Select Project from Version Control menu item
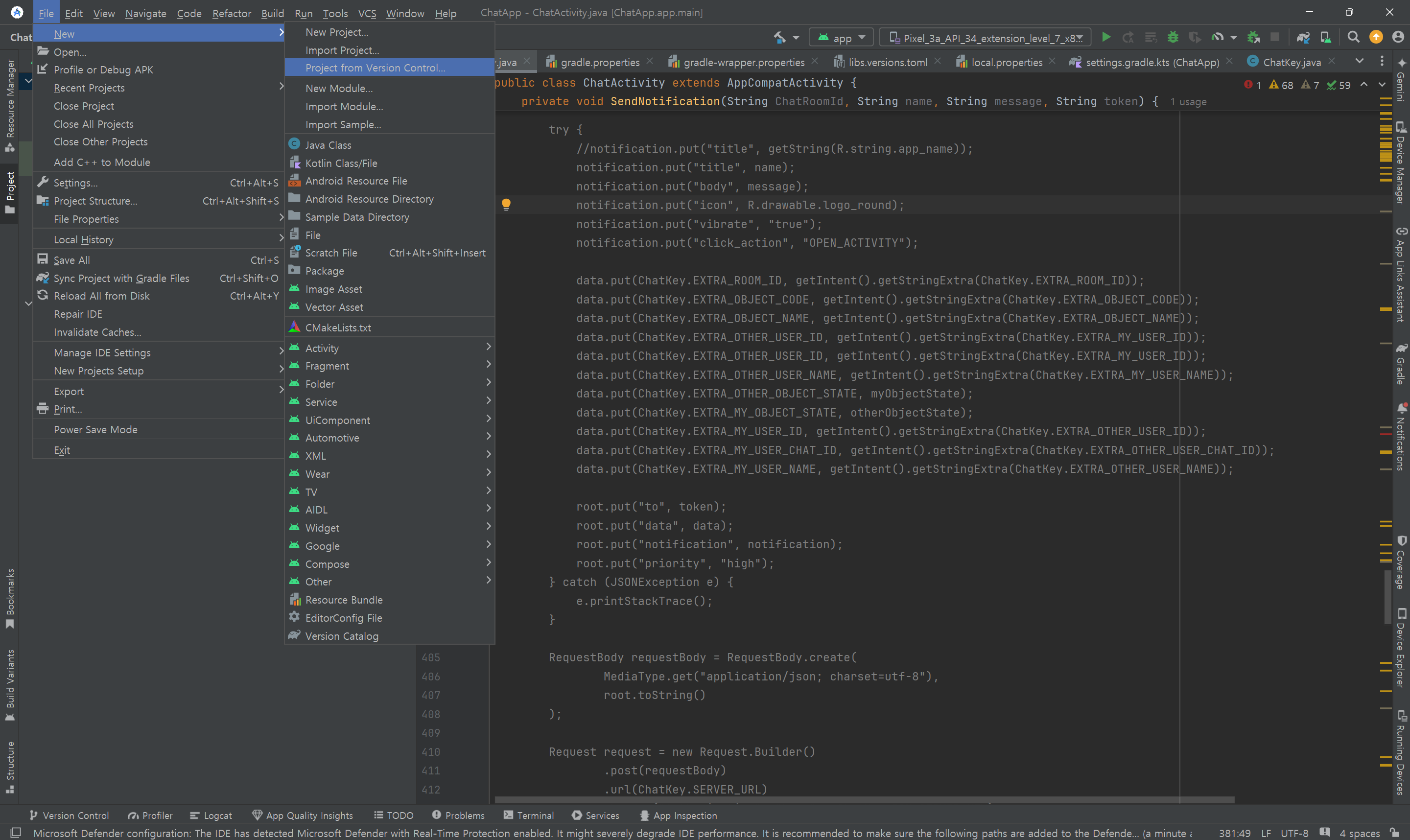 pos(376,68)
